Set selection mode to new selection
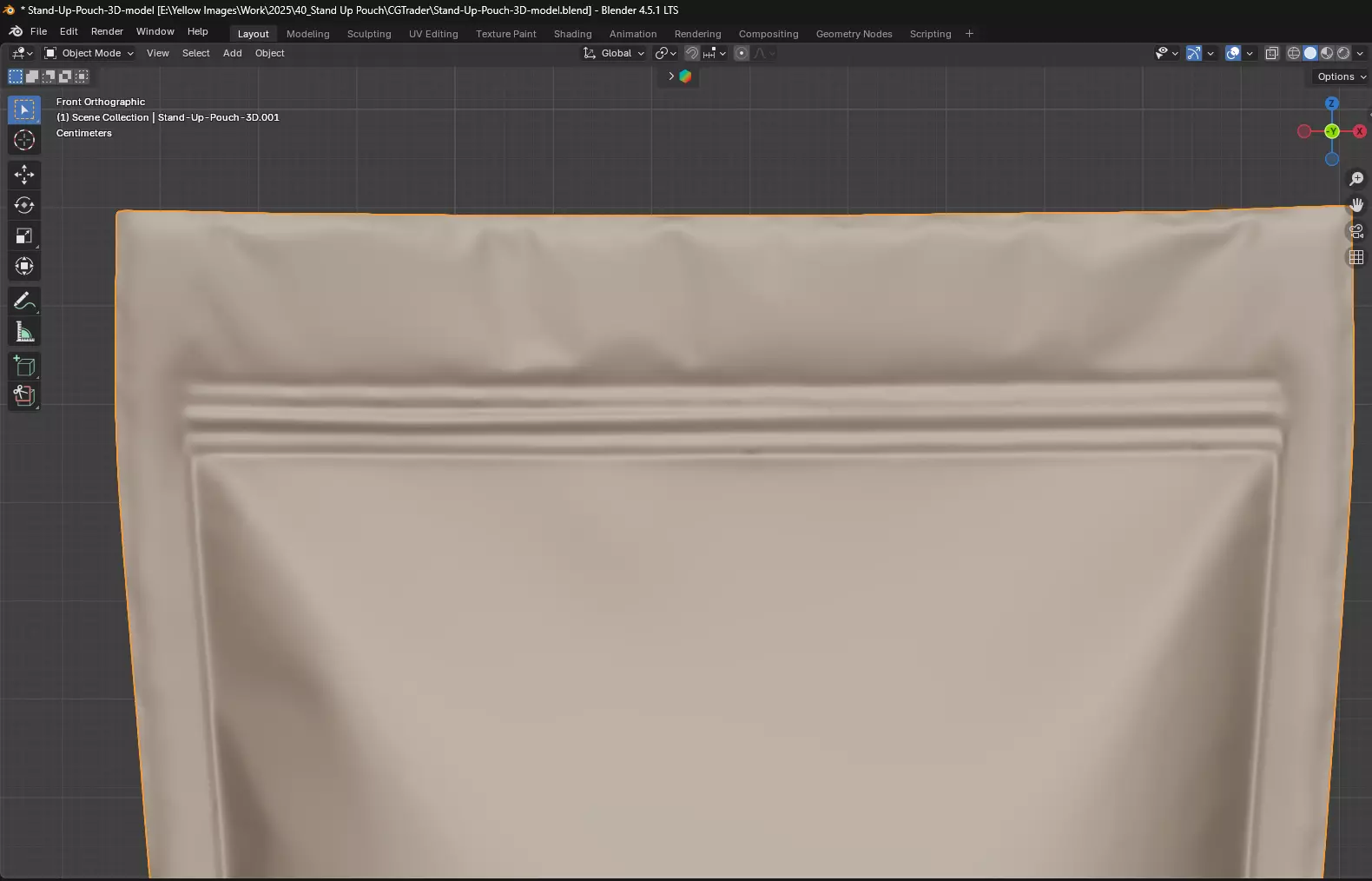Viewport: 1372px width, 881px height. [x=15, y=76]
